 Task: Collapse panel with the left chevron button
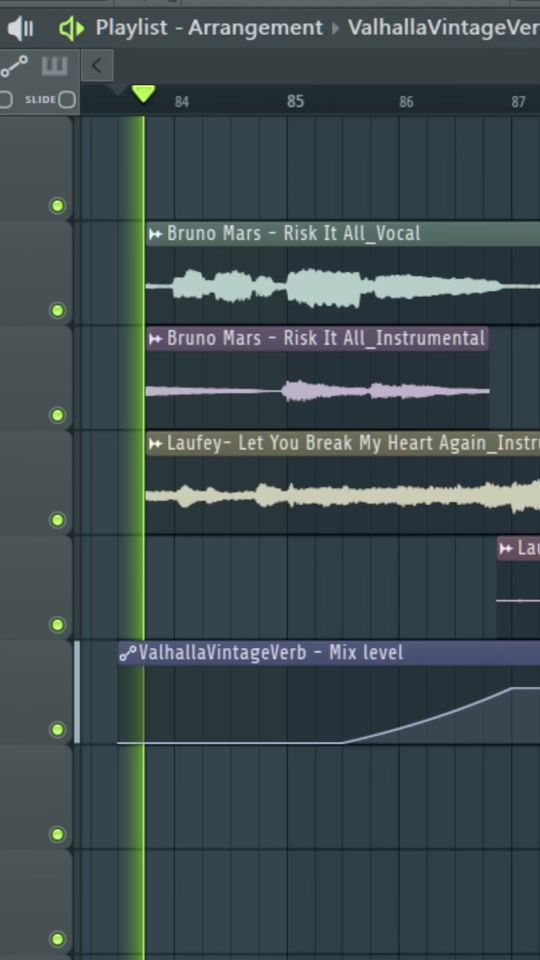point(97,66)
